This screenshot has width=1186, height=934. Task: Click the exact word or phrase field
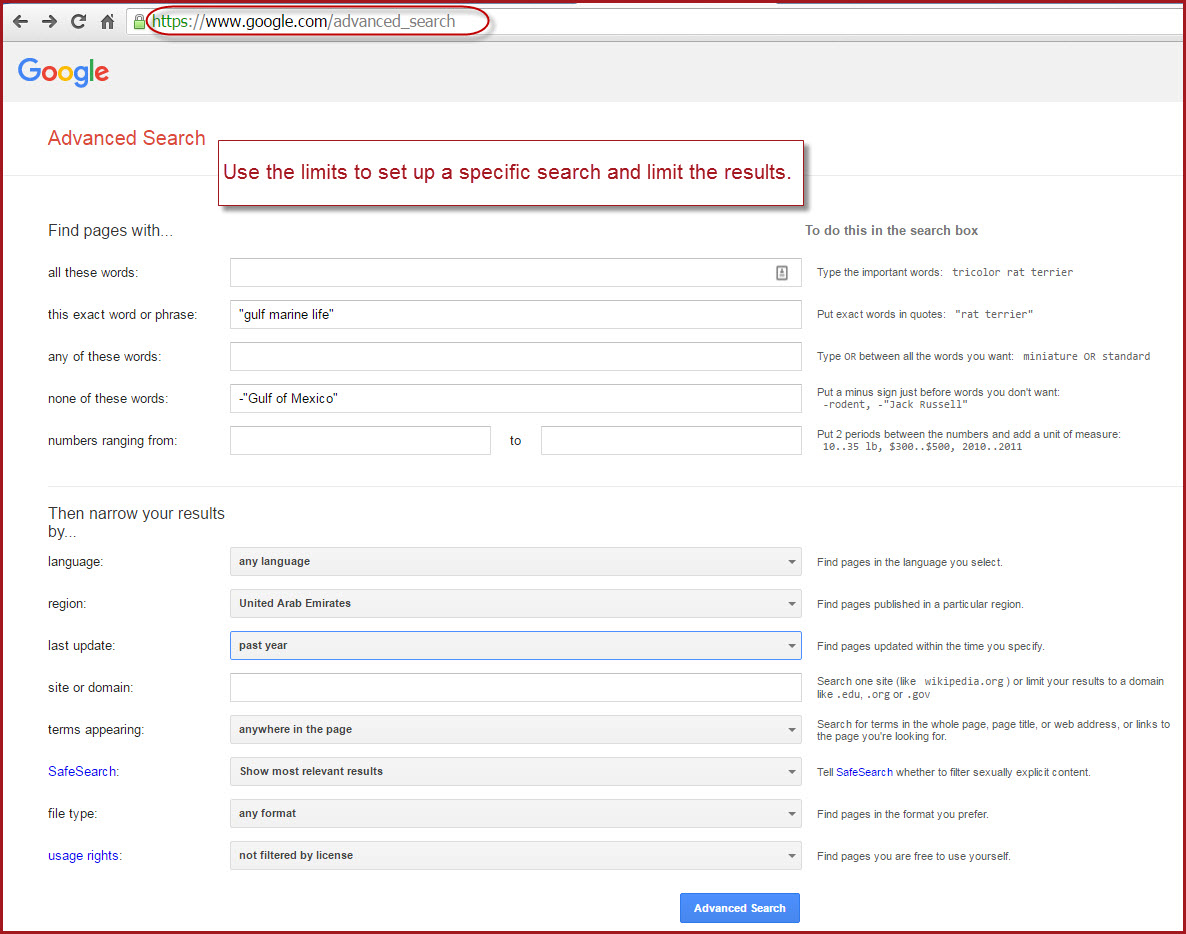515,315
